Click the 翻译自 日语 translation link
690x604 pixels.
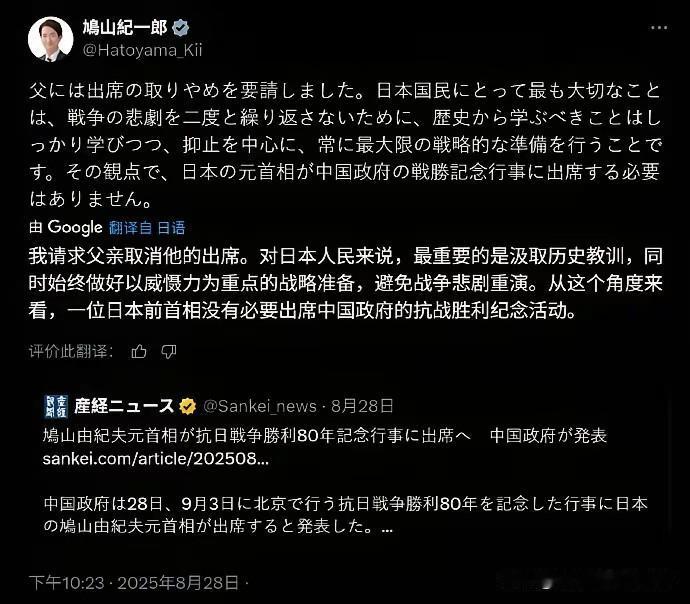click(147, 227)
